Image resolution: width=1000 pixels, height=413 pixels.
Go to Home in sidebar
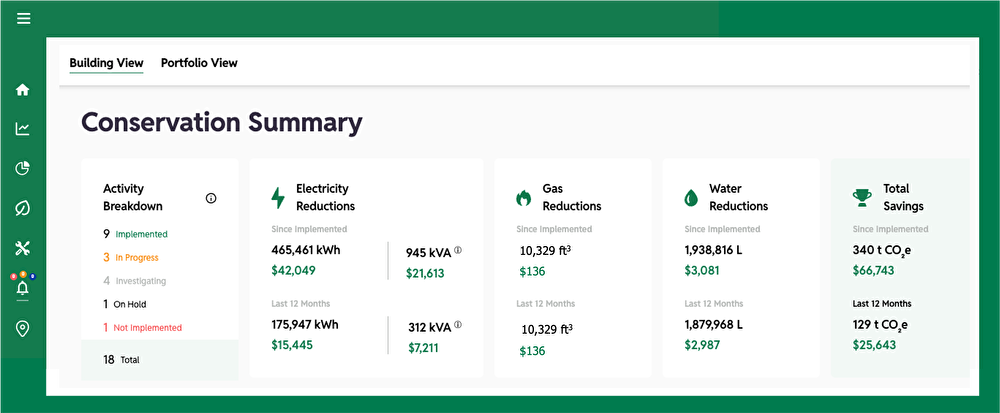[x=23, y=89]
